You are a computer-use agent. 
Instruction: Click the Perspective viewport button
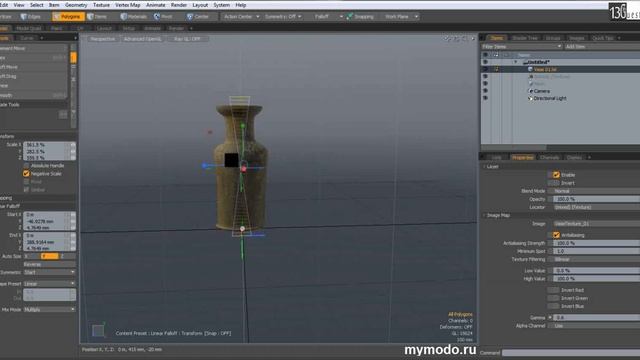tap(103, 39)
